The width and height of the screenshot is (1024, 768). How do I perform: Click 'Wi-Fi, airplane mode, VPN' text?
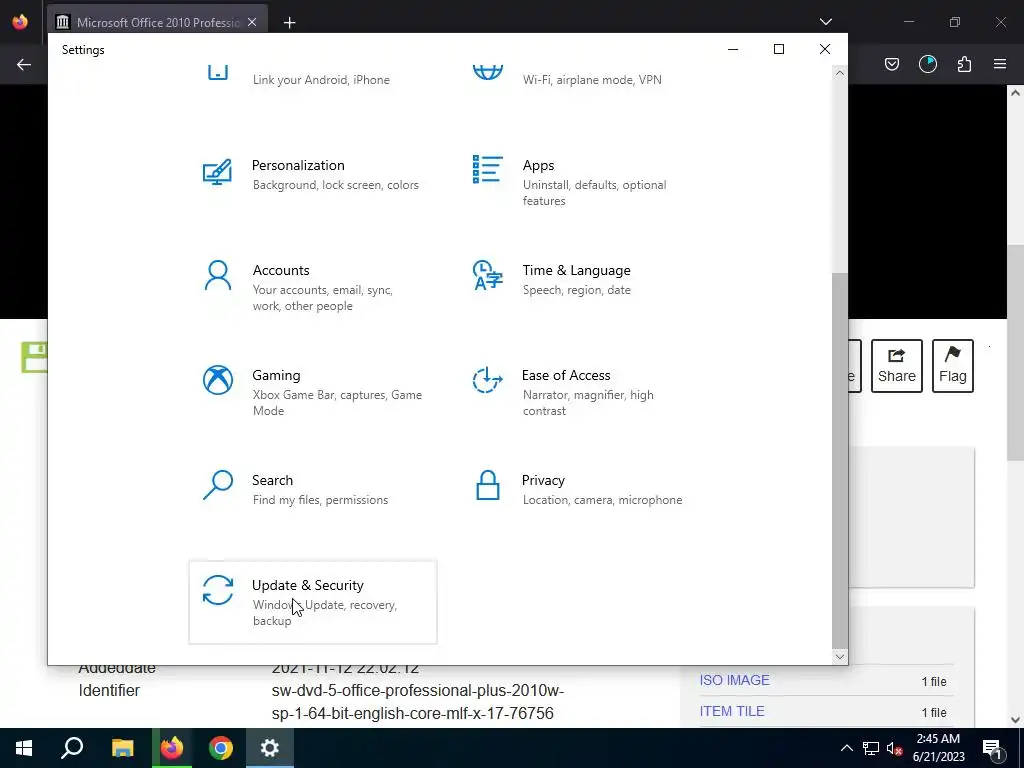pyautogui.click(x=592, y=80)
